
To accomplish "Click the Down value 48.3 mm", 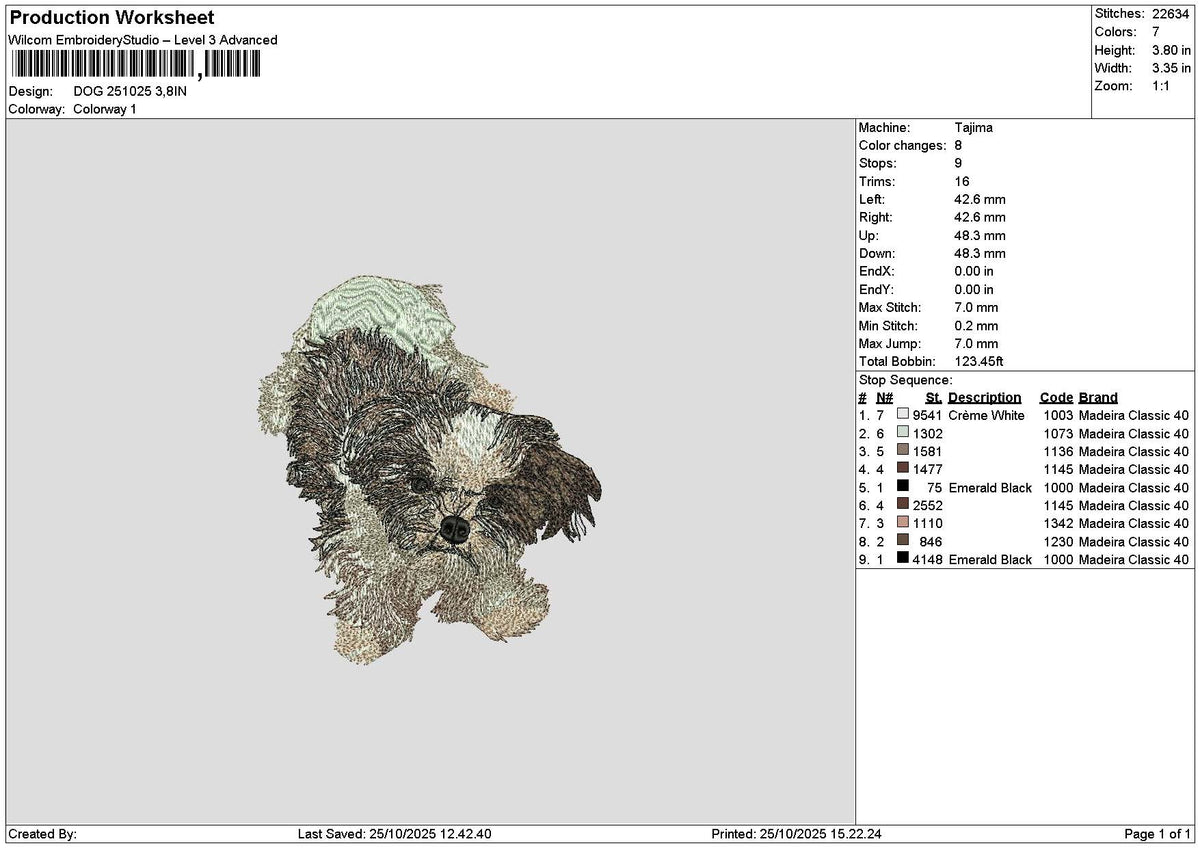I will coord(980,254).
